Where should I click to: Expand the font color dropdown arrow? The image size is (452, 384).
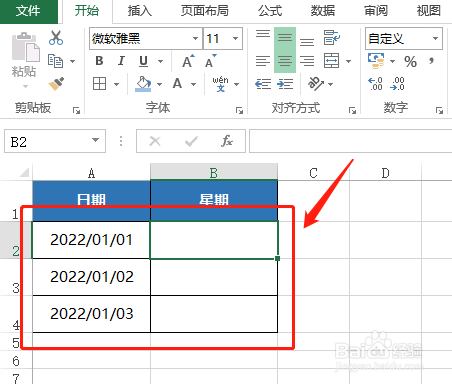pos(194,84)
